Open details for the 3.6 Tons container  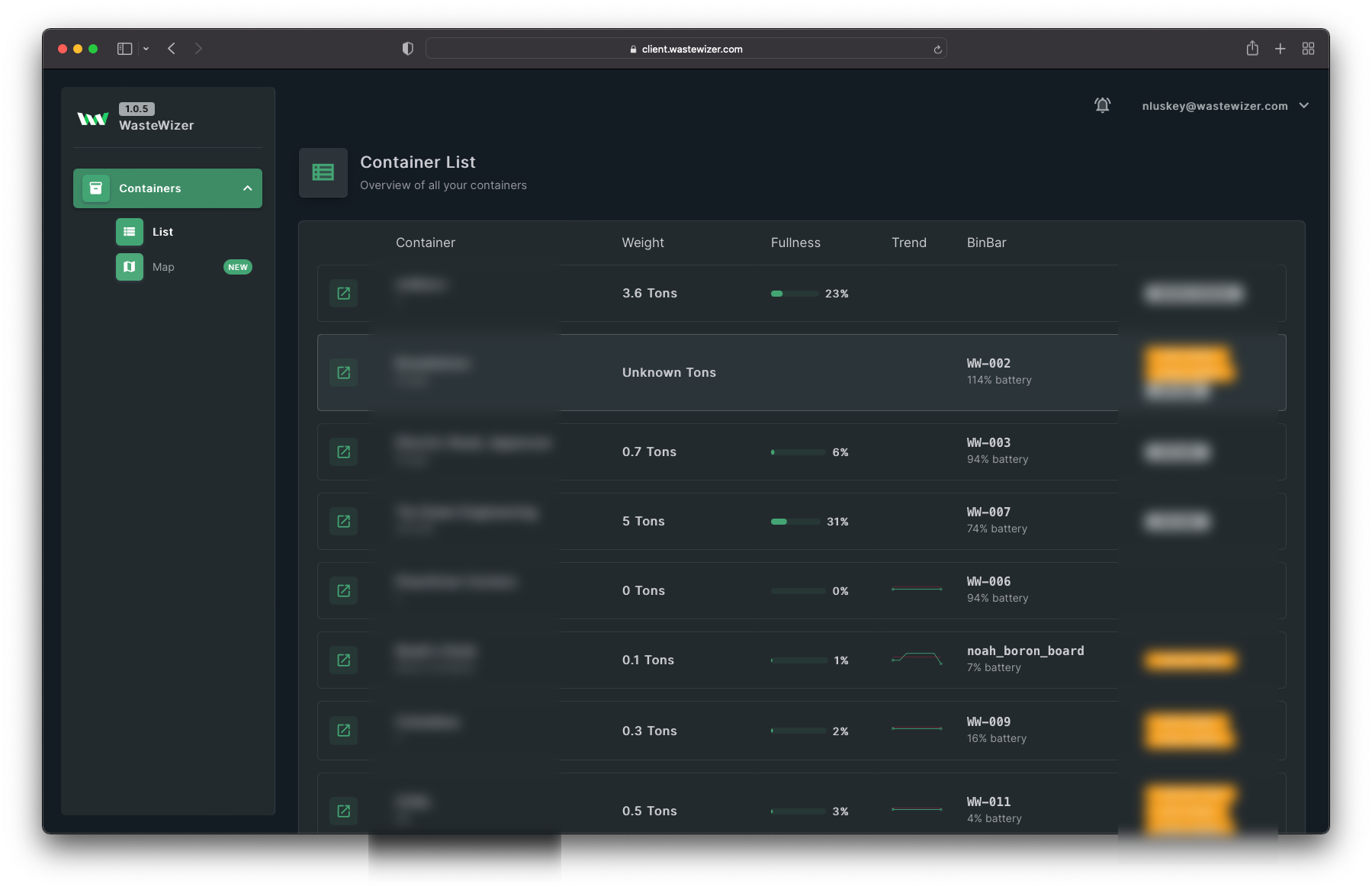tap(344, 294)
